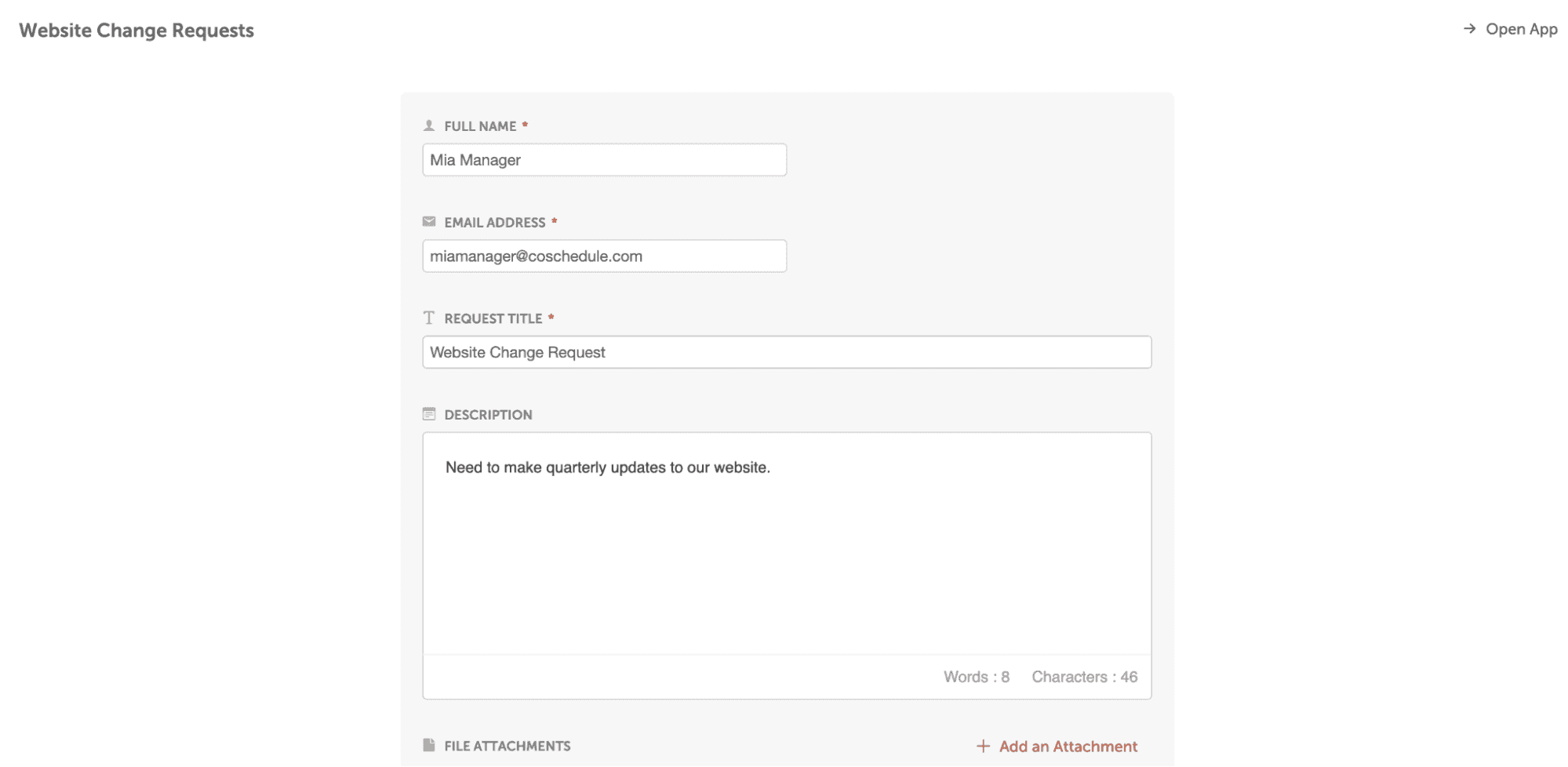Click the REQUEST TITLE field label
Viewport: 1568px width, 767px height.
click(x=493, y=318)
